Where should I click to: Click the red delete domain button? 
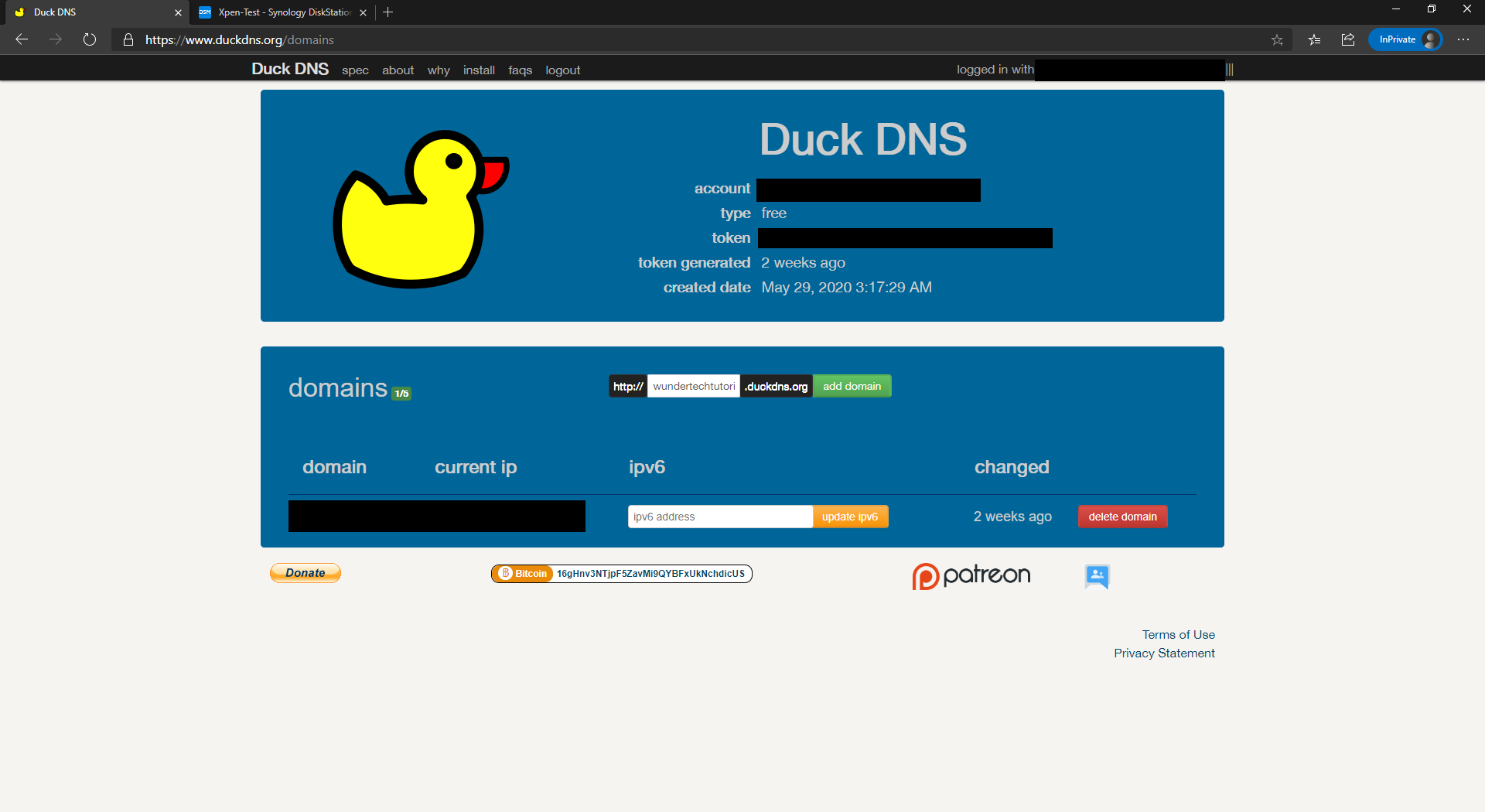click(1122, 517)
